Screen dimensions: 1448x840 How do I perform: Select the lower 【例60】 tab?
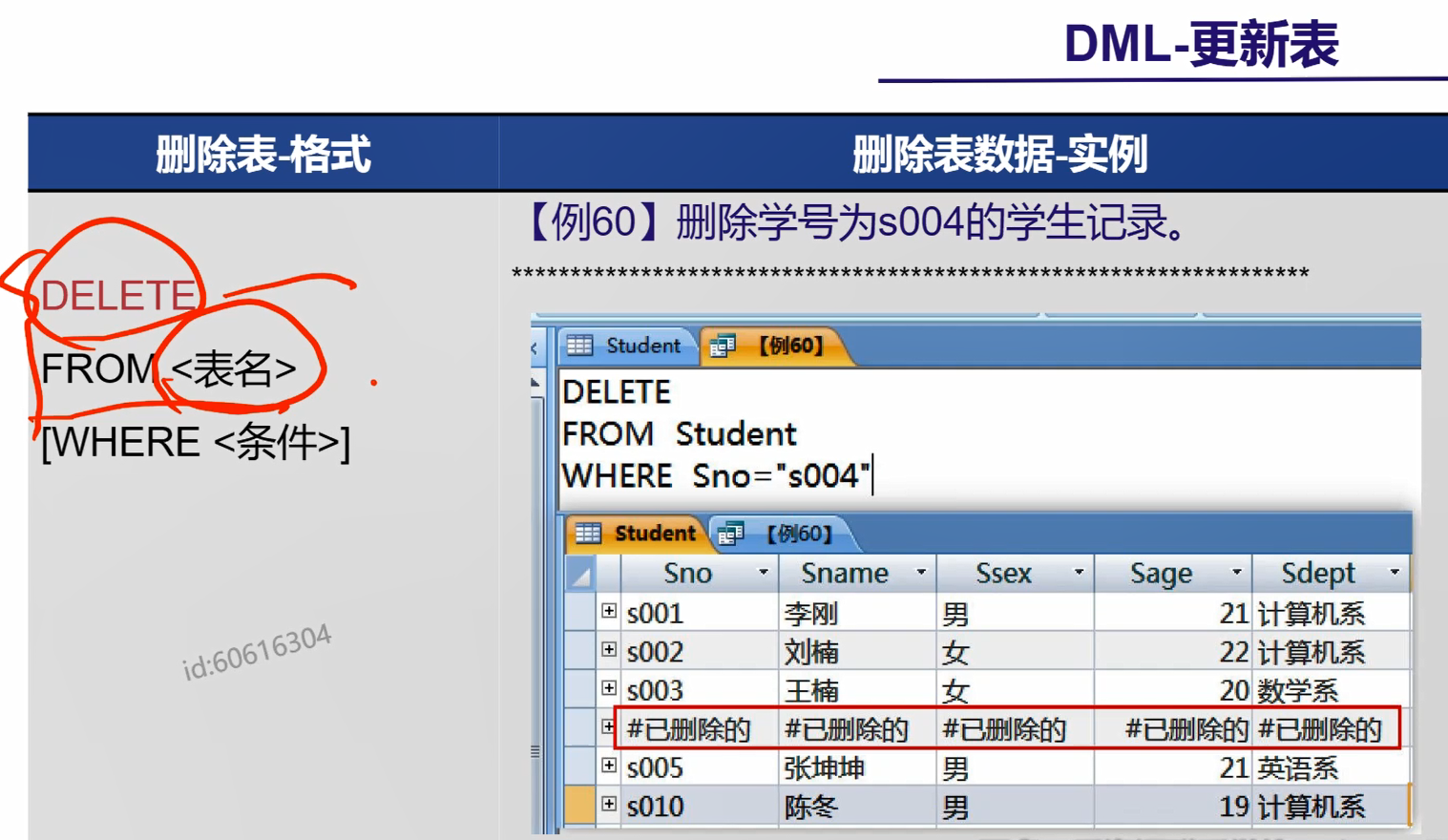(786, 534)
